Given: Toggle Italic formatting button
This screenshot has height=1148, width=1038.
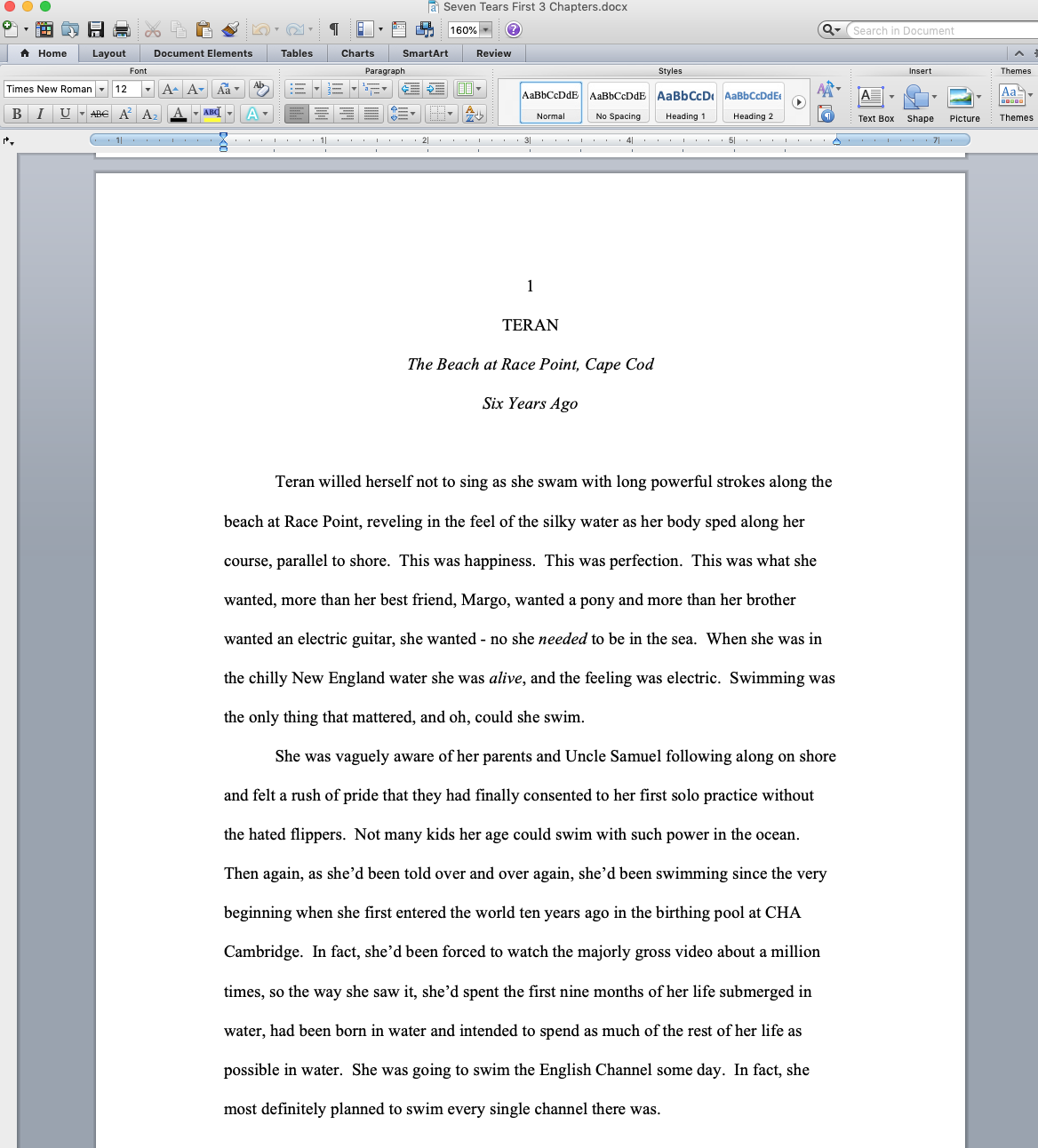Looking at the screenshot, I should point(40,114).
